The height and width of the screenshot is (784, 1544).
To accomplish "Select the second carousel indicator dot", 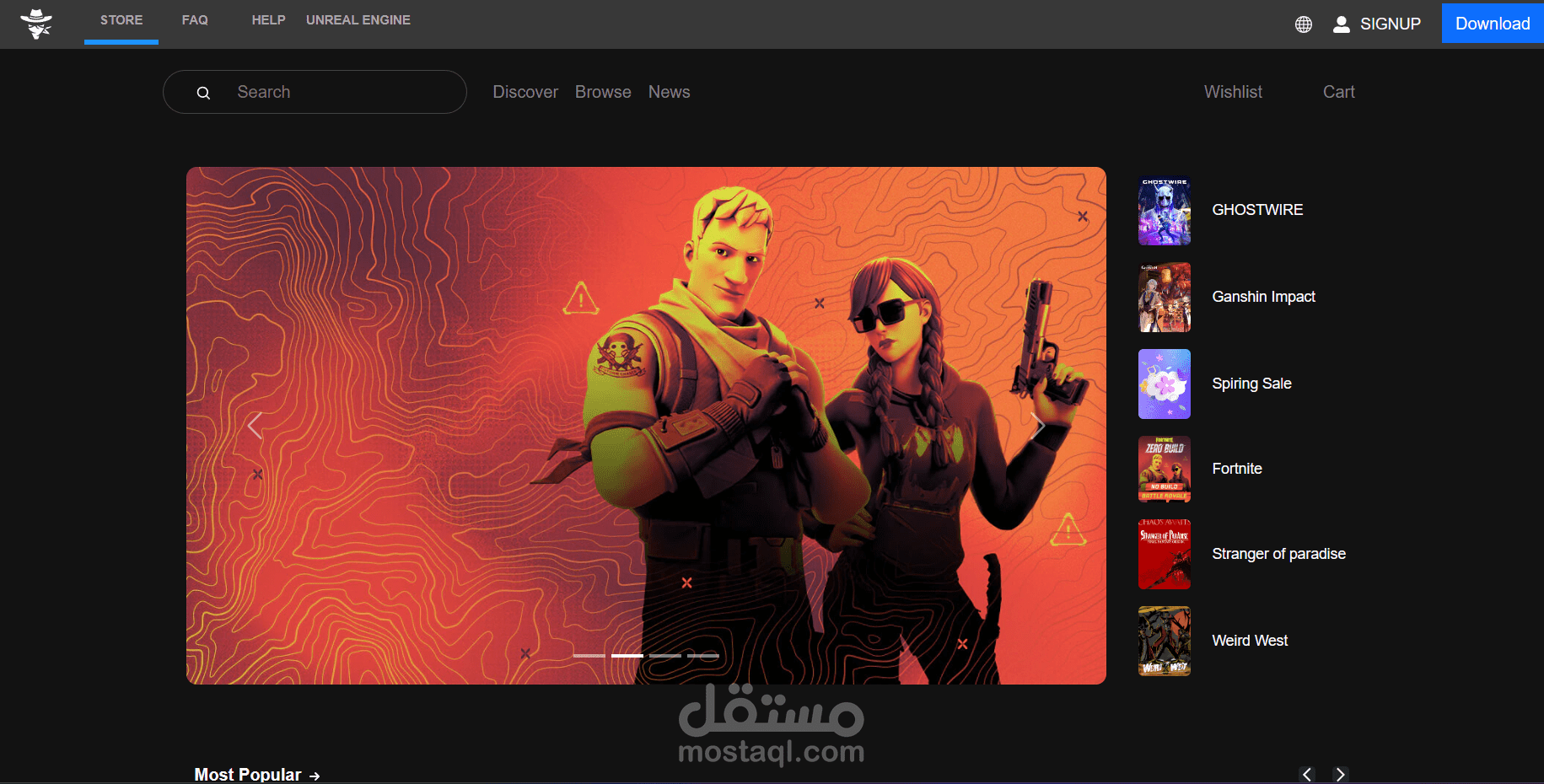I will tap(627, 655).
